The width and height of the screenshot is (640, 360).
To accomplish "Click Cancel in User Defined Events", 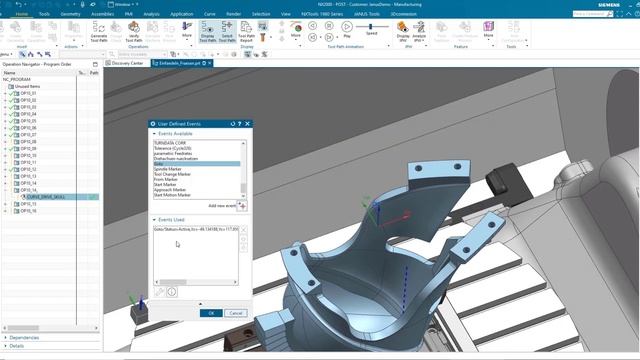I will pos(236,313).
